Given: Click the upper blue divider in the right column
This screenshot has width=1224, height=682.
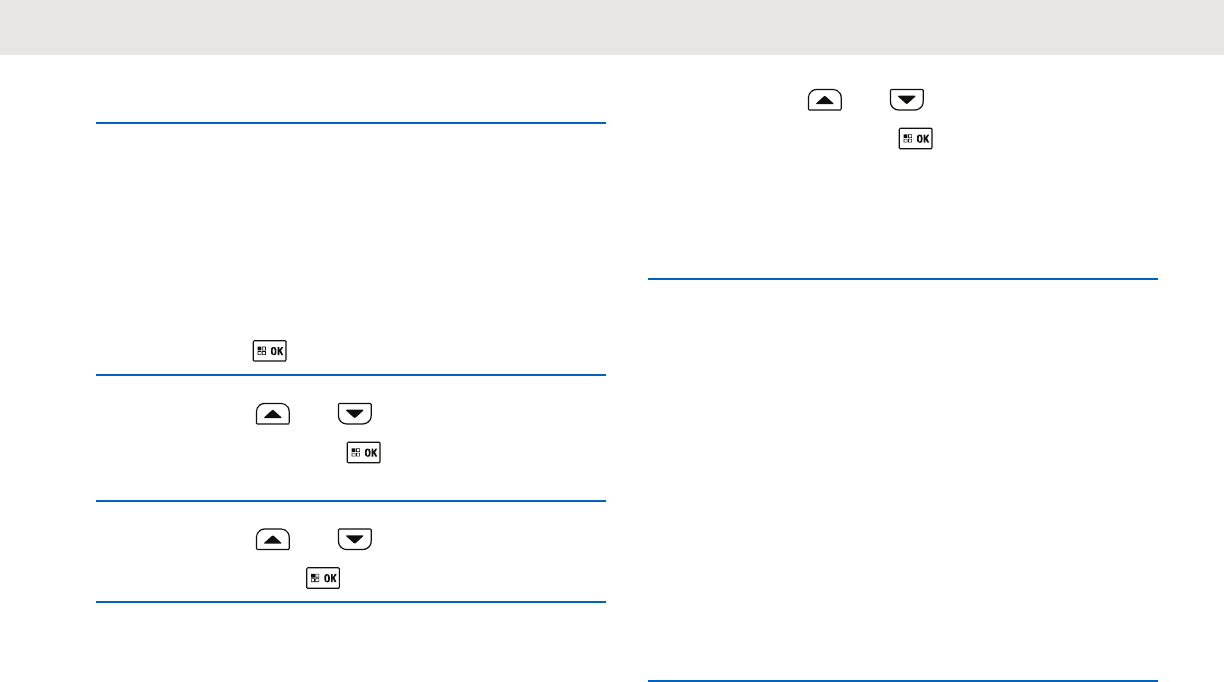Looking at the screenshot, I should (x=902, y=280).
